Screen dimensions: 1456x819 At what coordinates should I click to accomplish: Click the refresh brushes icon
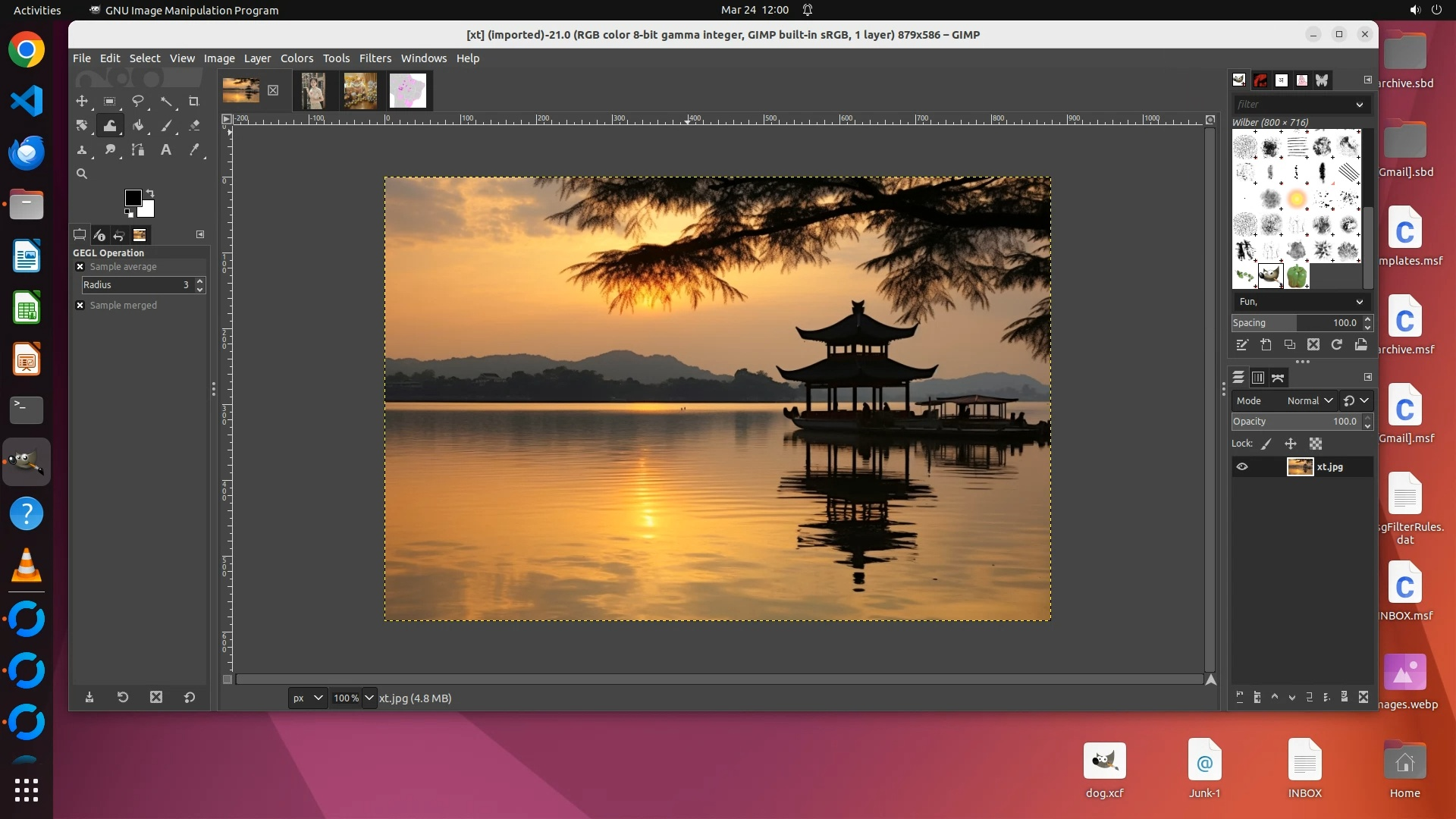pyautogui.click(x=1337, y=344)
